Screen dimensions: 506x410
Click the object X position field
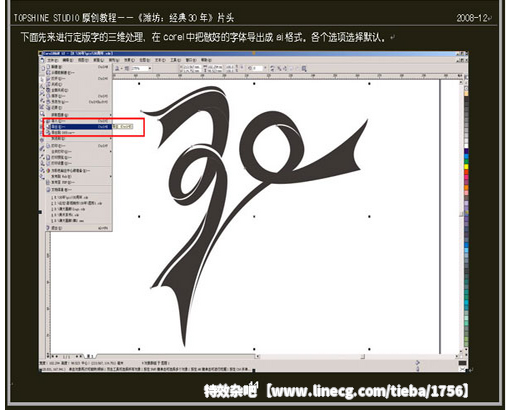point(192,67)
